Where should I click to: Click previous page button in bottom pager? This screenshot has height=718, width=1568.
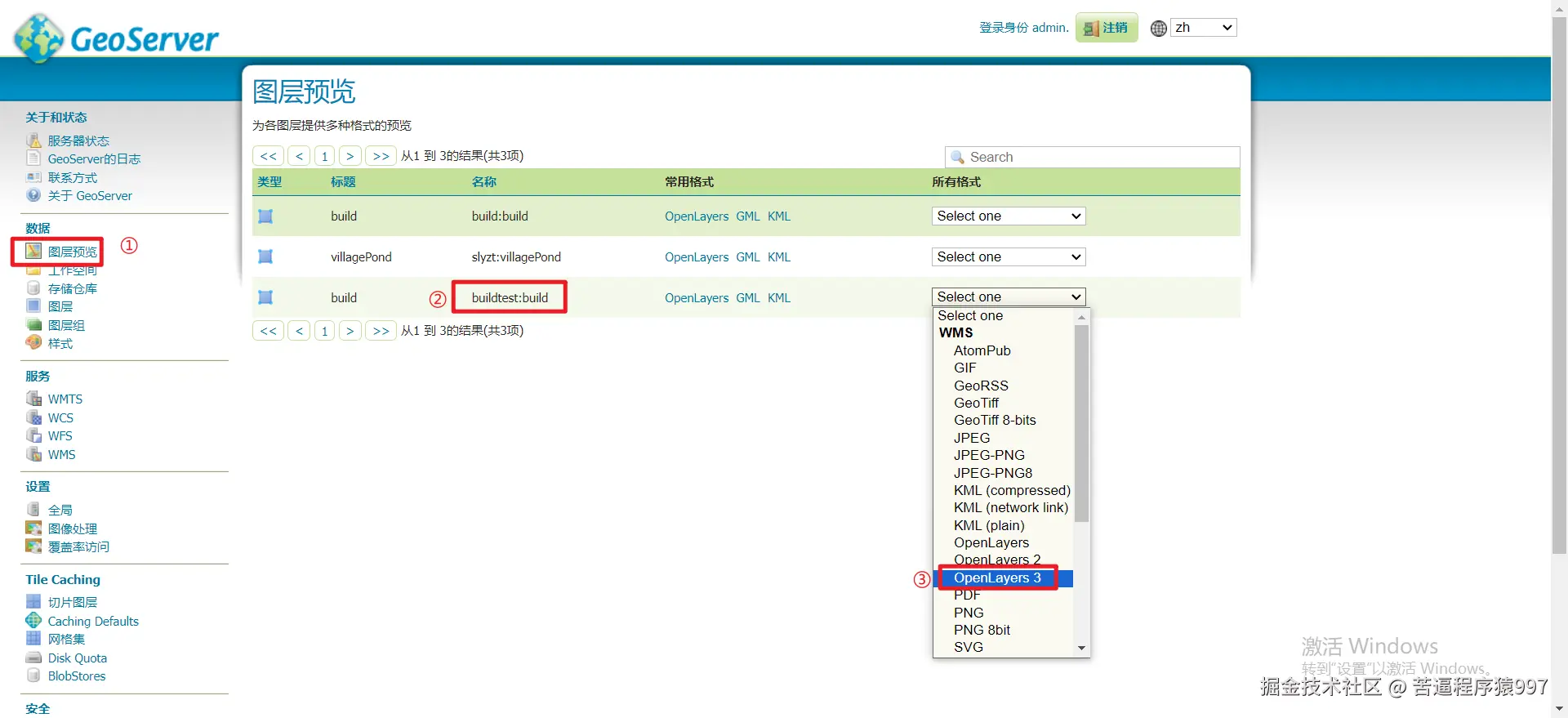(x=299, y=331)
